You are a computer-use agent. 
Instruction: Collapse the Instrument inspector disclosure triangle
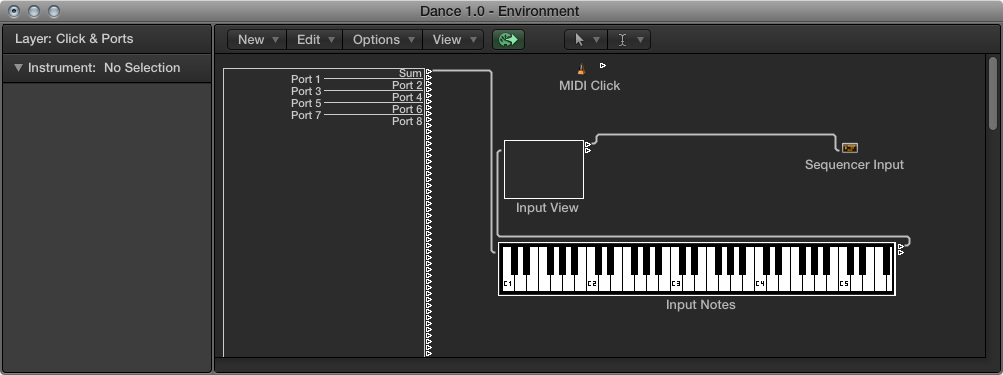[x=18, y=68]
